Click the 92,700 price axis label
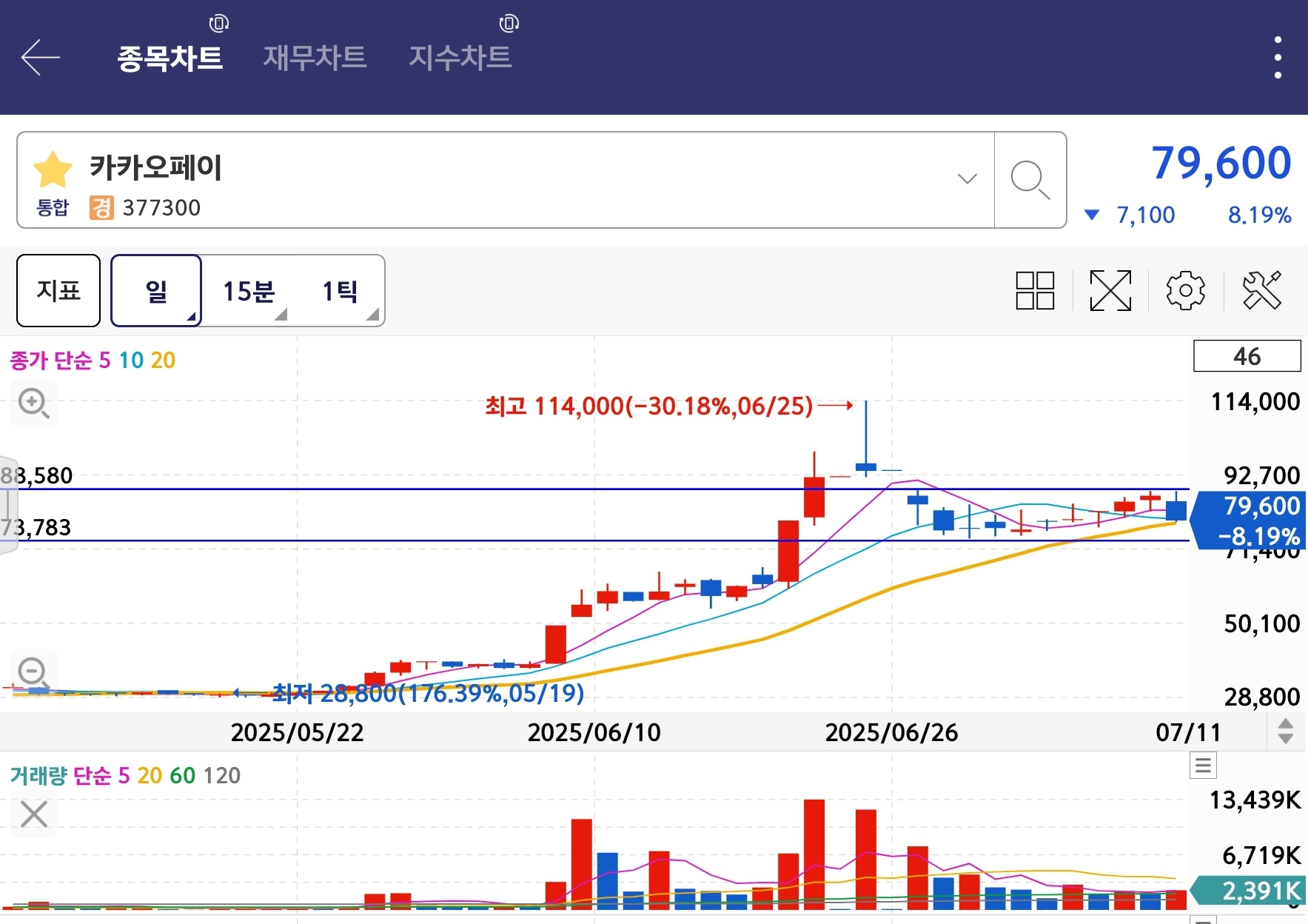This screenshot has width=1308, height=924. click(1261, 475)
